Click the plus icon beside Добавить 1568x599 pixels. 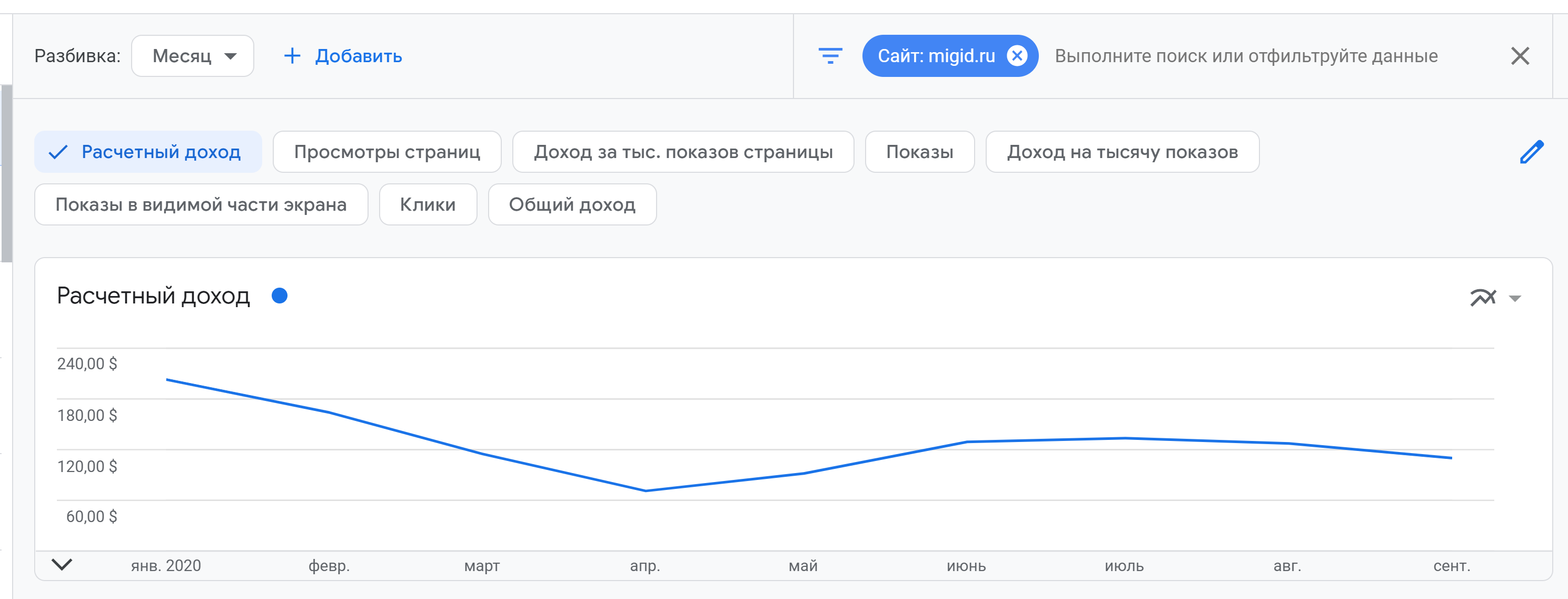[292, 56]
